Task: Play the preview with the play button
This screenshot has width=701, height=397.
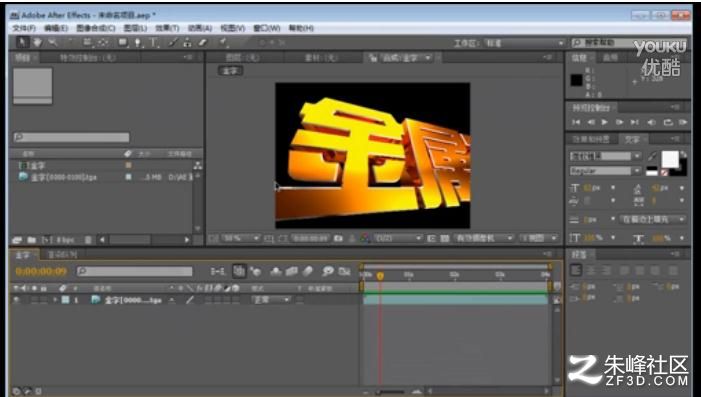Action: click(605, 122)
